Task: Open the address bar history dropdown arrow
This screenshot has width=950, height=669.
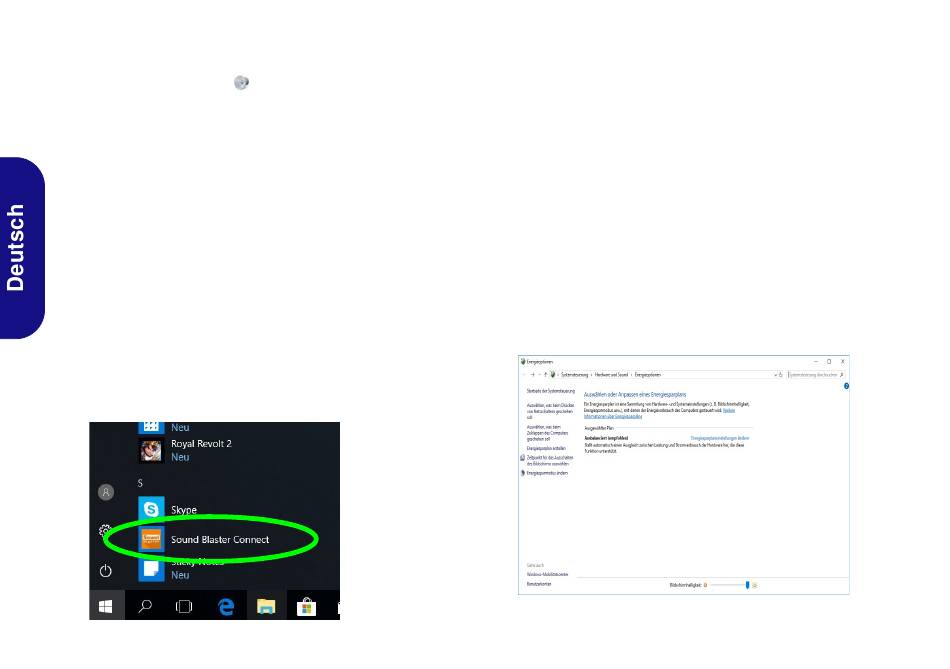Action: 776,375
